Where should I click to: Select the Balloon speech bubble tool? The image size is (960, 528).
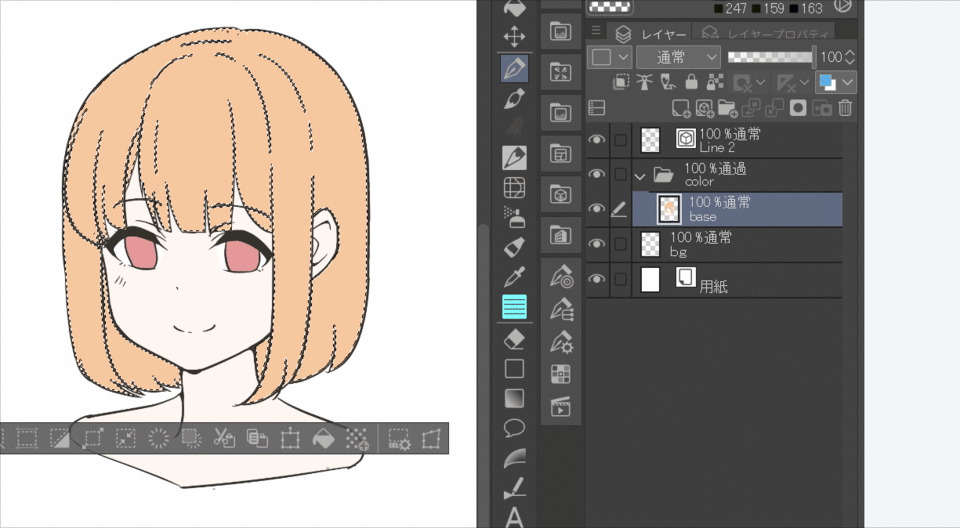pos(514,428)
